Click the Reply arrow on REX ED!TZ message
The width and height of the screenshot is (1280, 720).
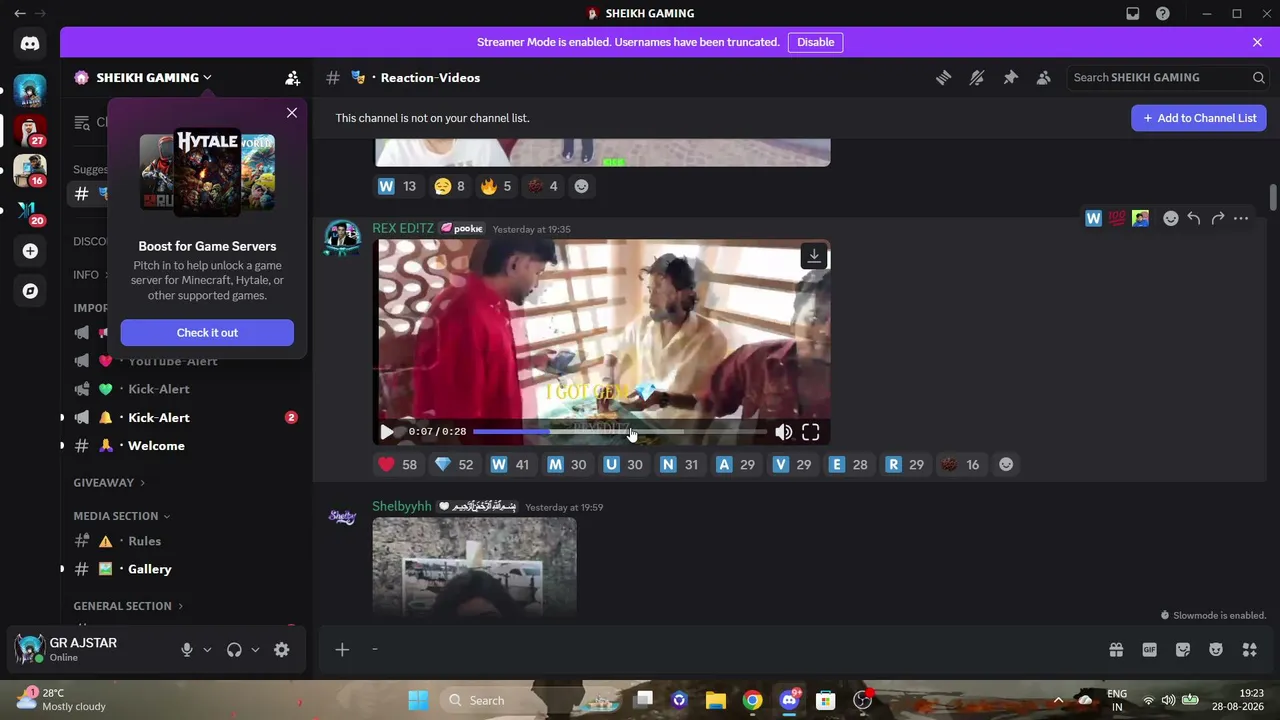pyautogui.click(x=1194, y=218)
